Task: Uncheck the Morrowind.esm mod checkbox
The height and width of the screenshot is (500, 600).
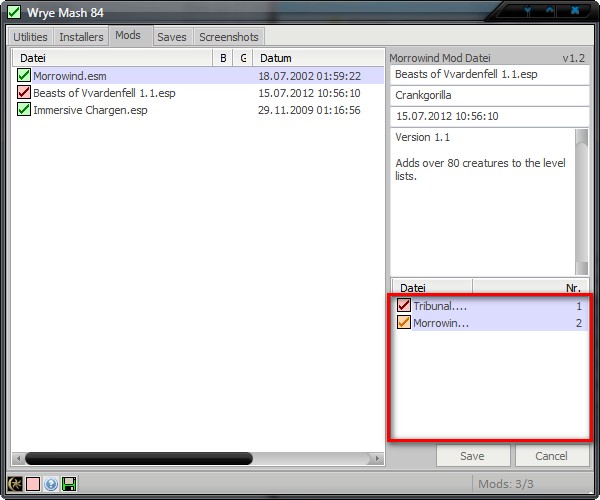Action: coord(24,75)
